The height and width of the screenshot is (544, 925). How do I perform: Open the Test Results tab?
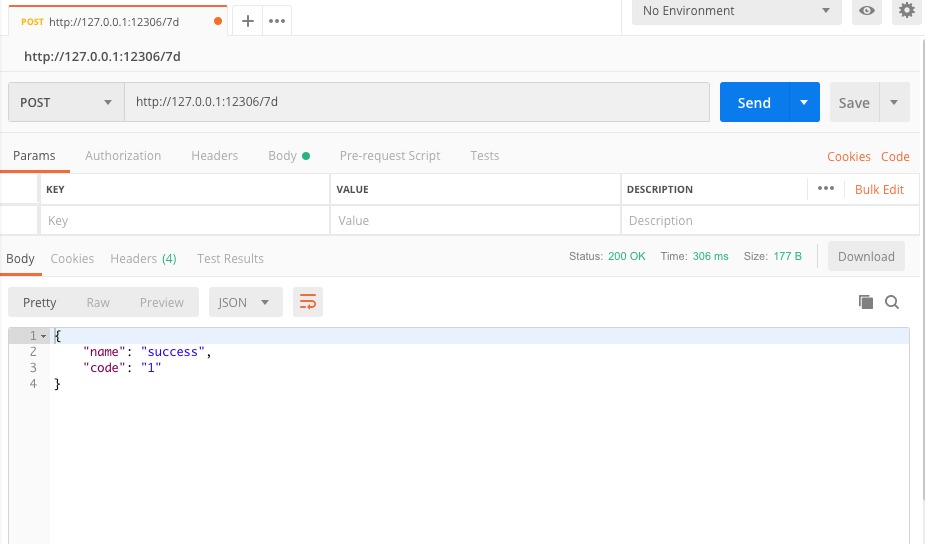(x=230, y=258)
